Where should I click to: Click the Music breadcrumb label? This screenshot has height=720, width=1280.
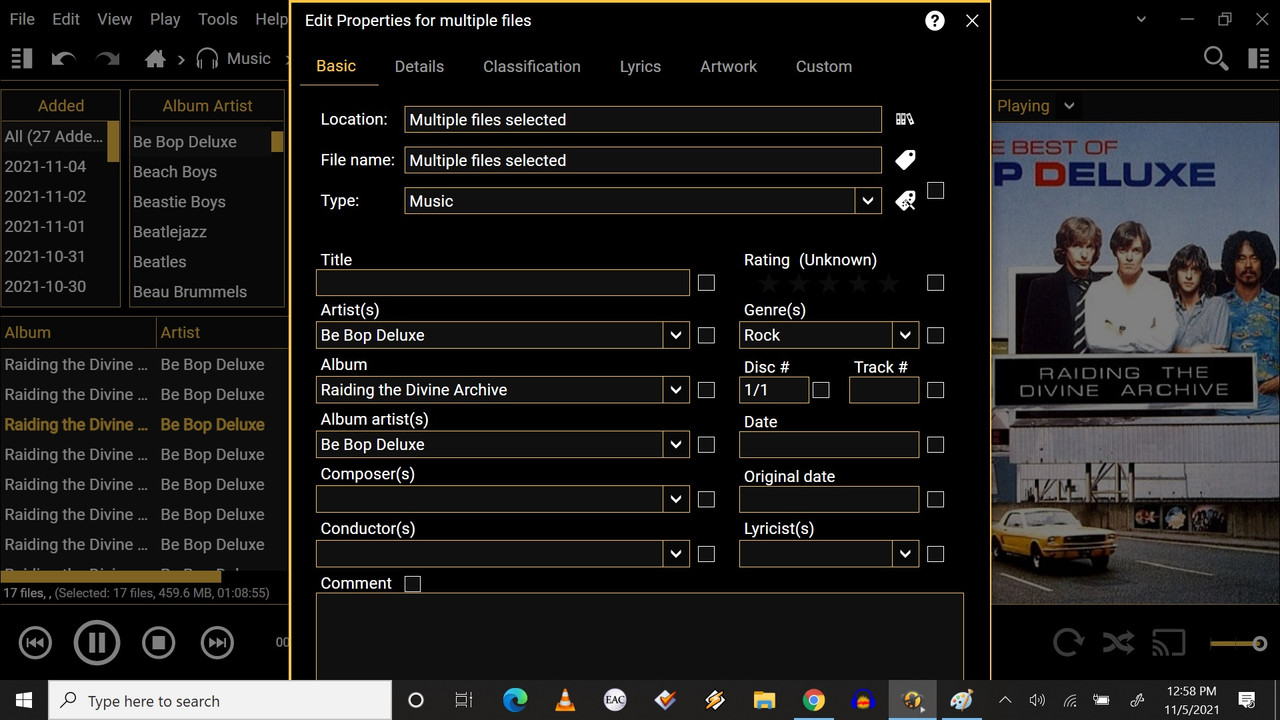coord(249,59)
